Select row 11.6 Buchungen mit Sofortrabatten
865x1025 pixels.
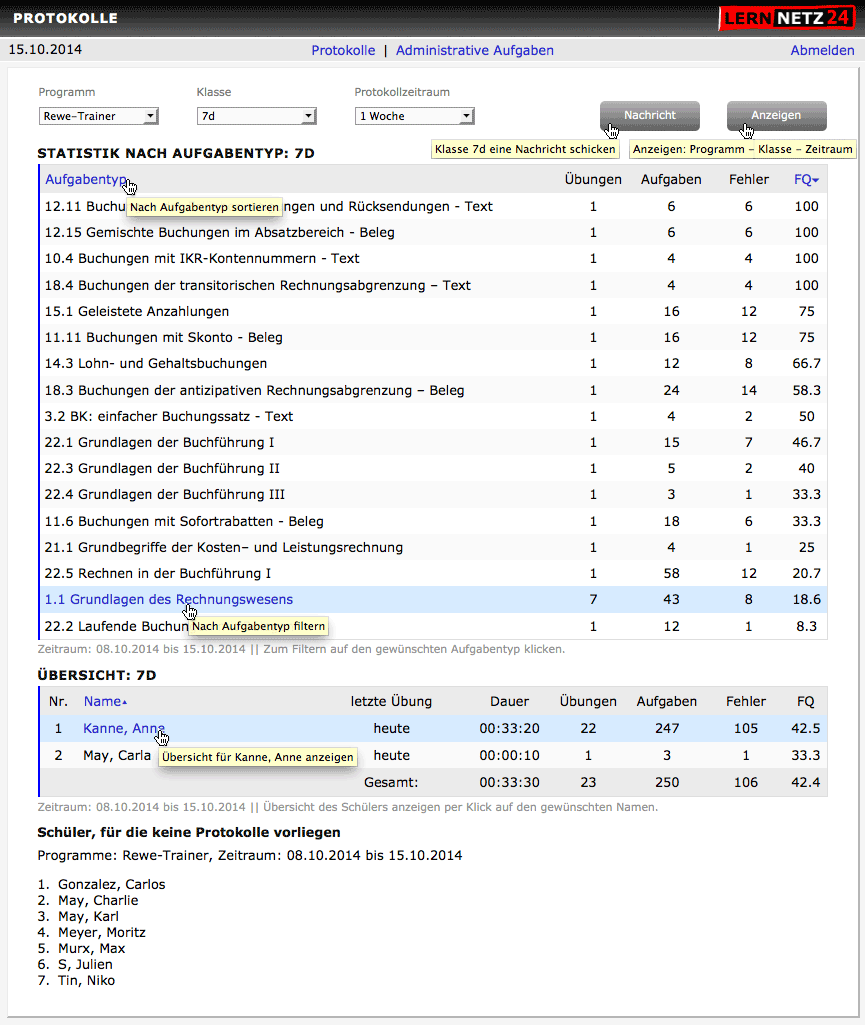point(433,521)
